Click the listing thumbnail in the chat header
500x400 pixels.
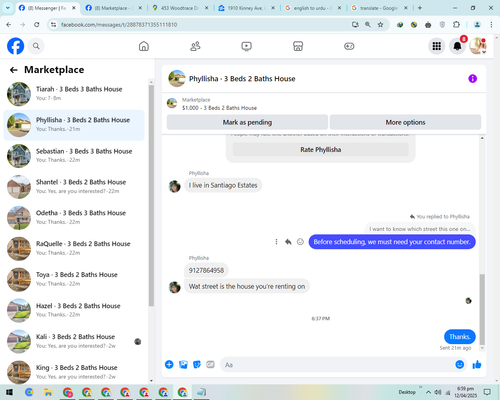pyautogui.click(x=177, y=79)
